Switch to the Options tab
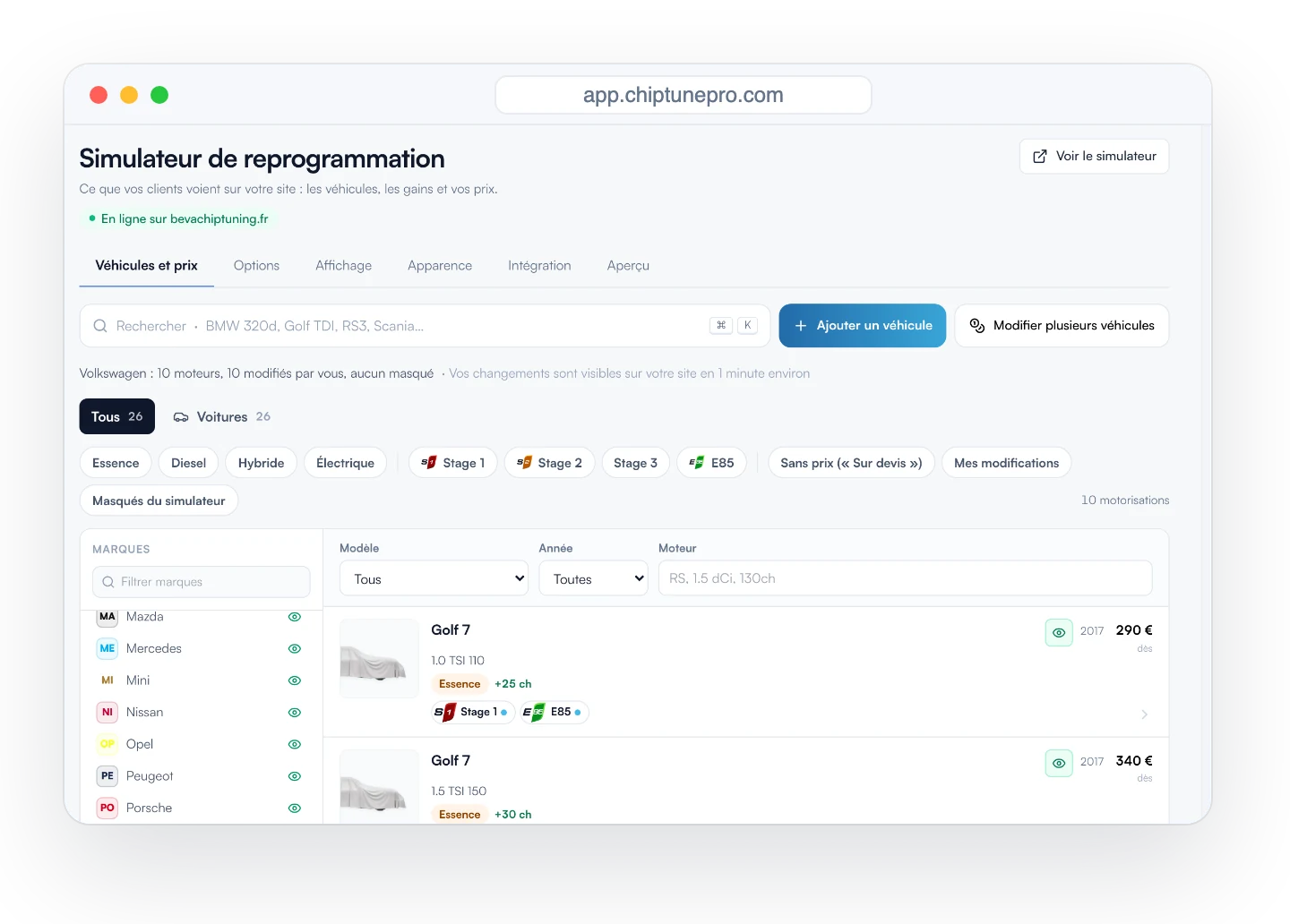 (256, 266)
